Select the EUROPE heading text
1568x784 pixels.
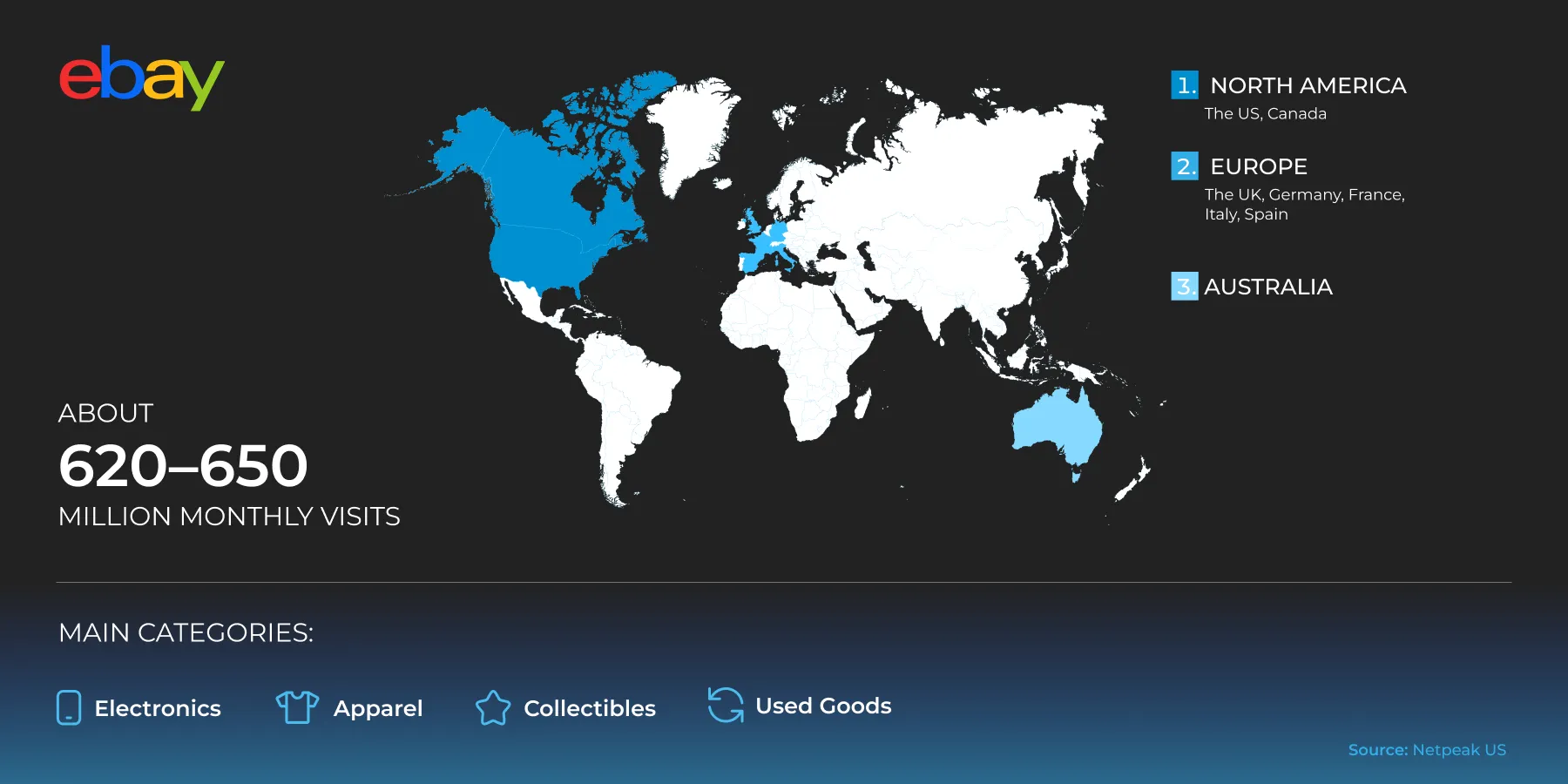pos(1259,166)
